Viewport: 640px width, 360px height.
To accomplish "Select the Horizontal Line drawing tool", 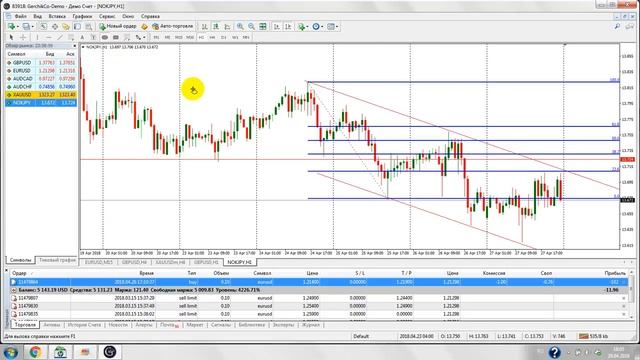I will [49, 37].
